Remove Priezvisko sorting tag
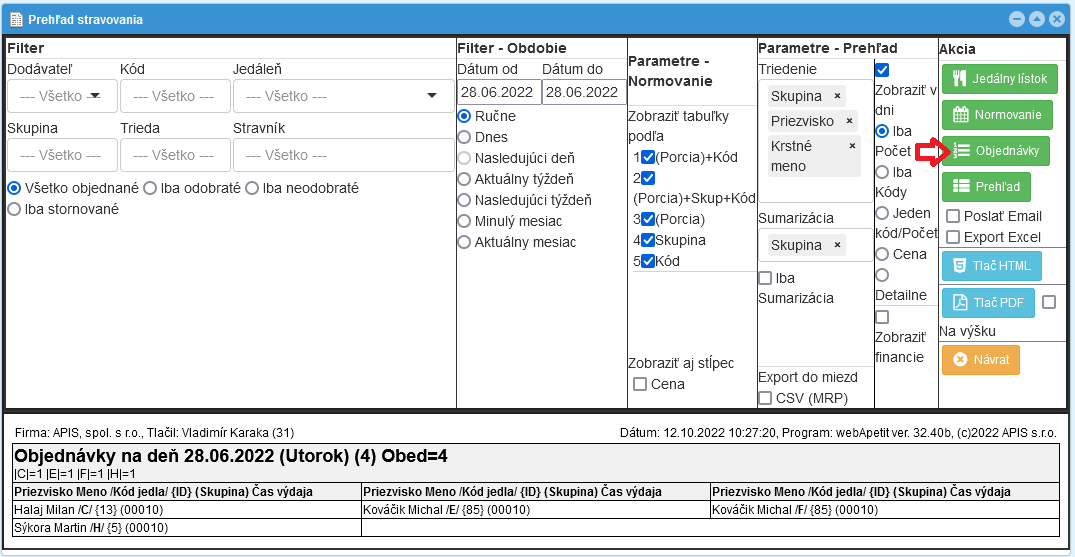The height and width of the screenshot is (557, 1075). pos(849,121)
